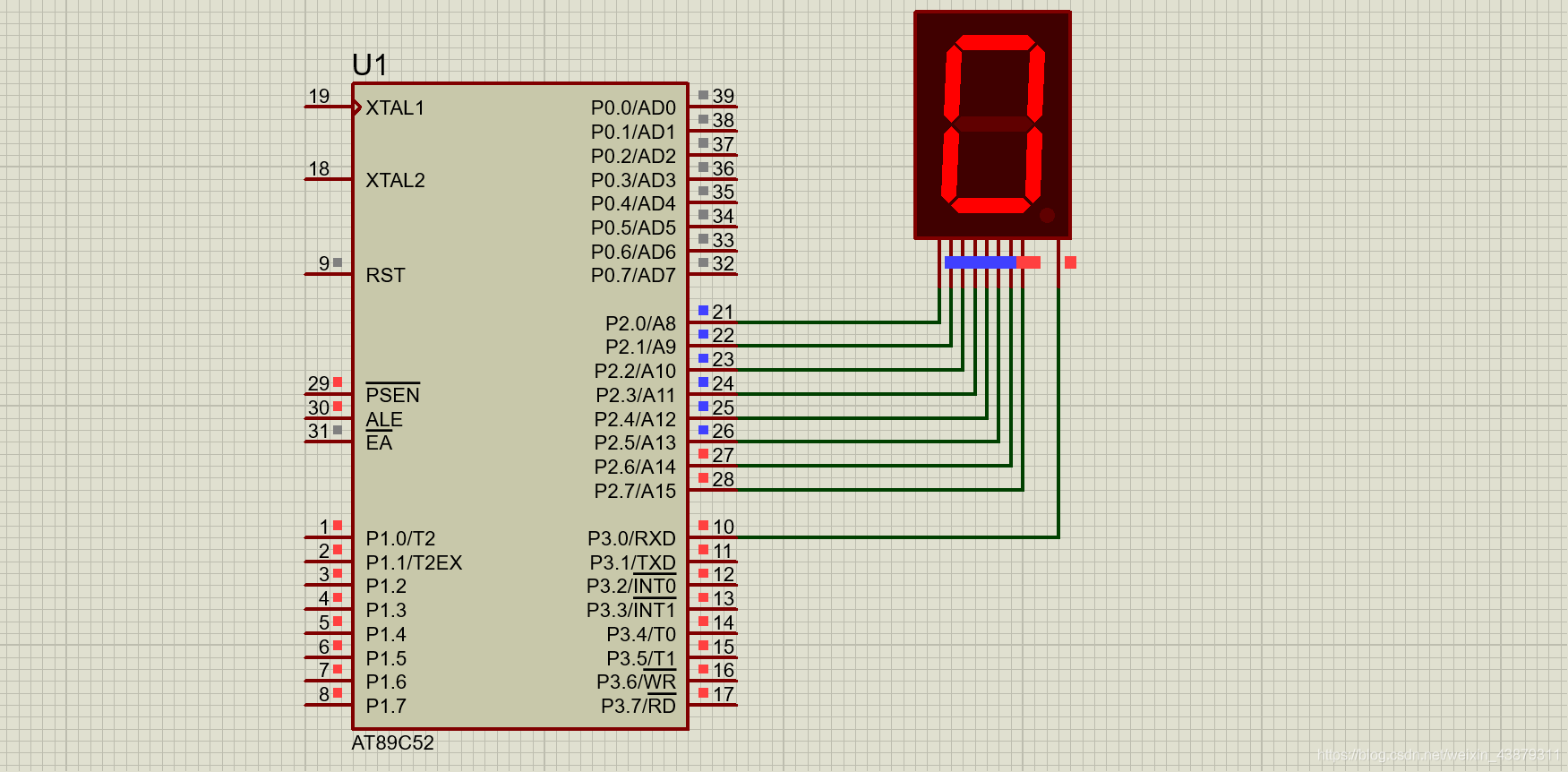Select pin number 21 beside P2.0/A8

click(x=724, y=312)
